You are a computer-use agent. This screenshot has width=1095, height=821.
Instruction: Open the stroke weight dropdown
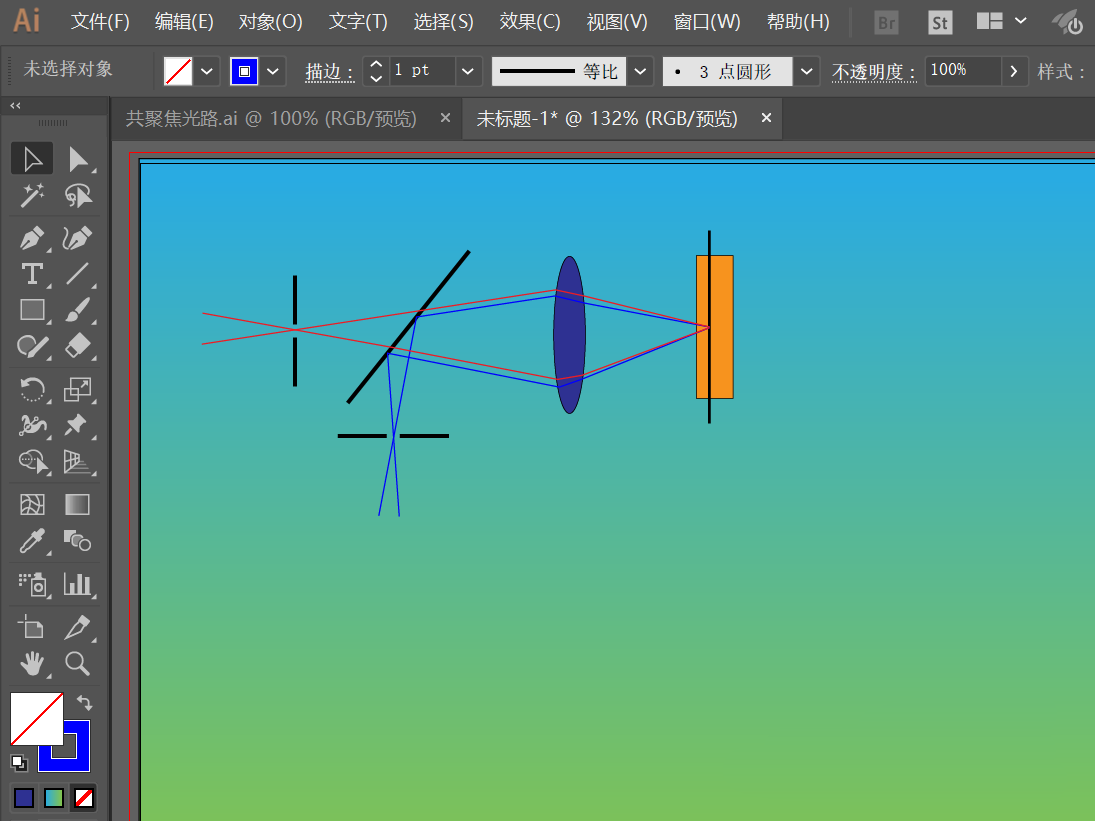pos(468,71)
